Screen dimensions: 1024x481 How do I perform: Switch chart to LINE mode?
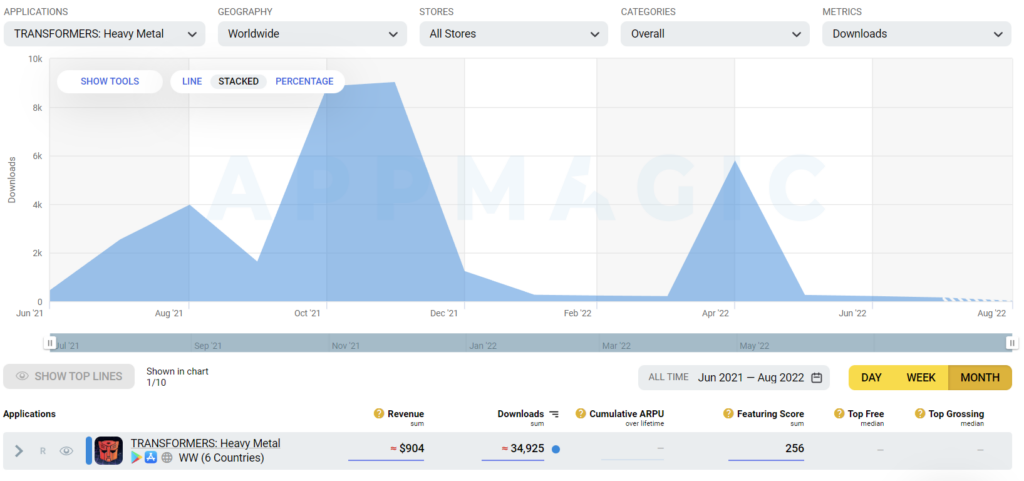192,82
